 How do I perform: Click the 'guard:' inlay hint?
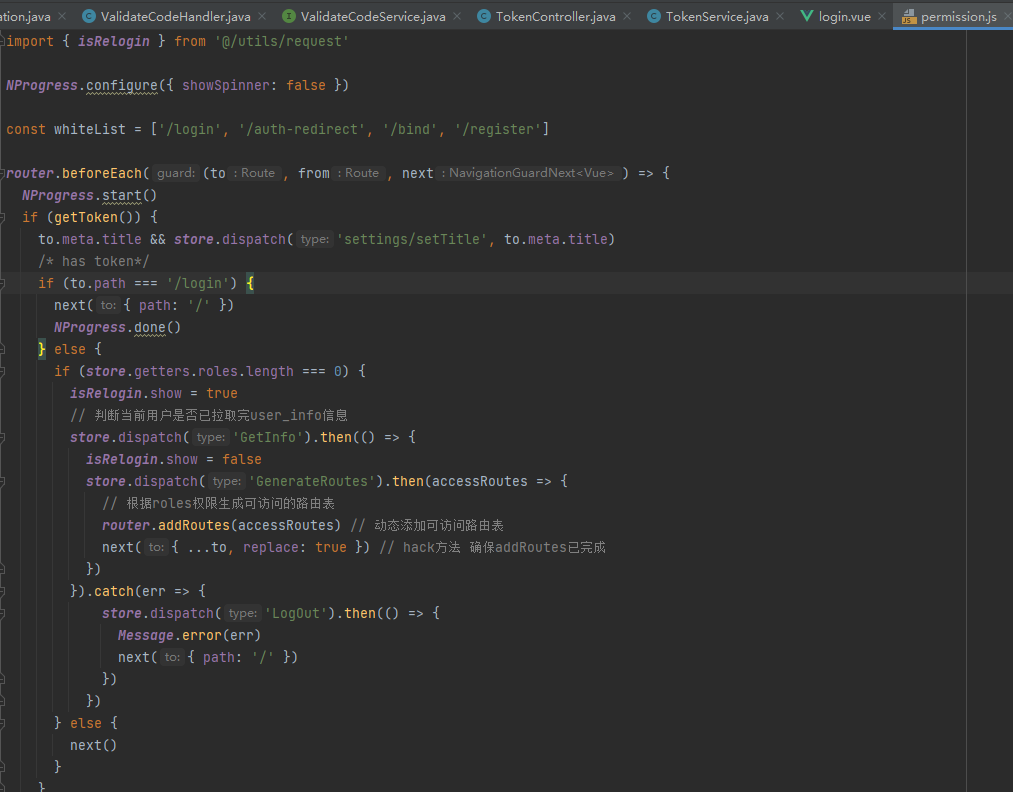(x=176, y=173)
